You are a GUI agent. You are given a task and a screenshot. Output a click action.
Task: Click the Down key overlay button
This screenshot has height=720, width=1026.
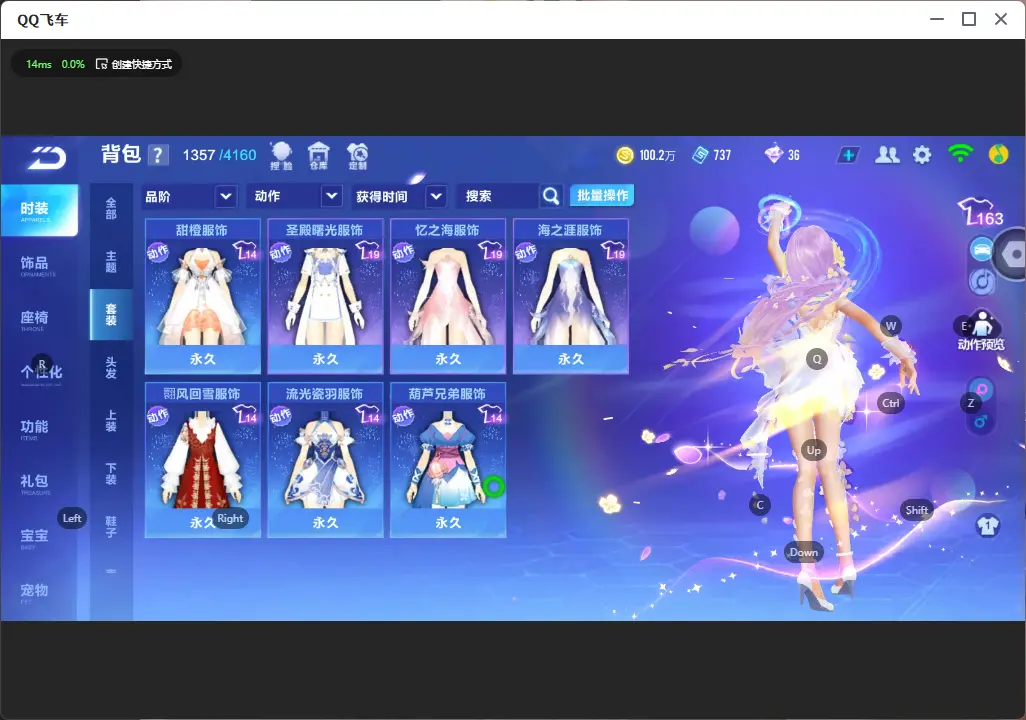804,552
